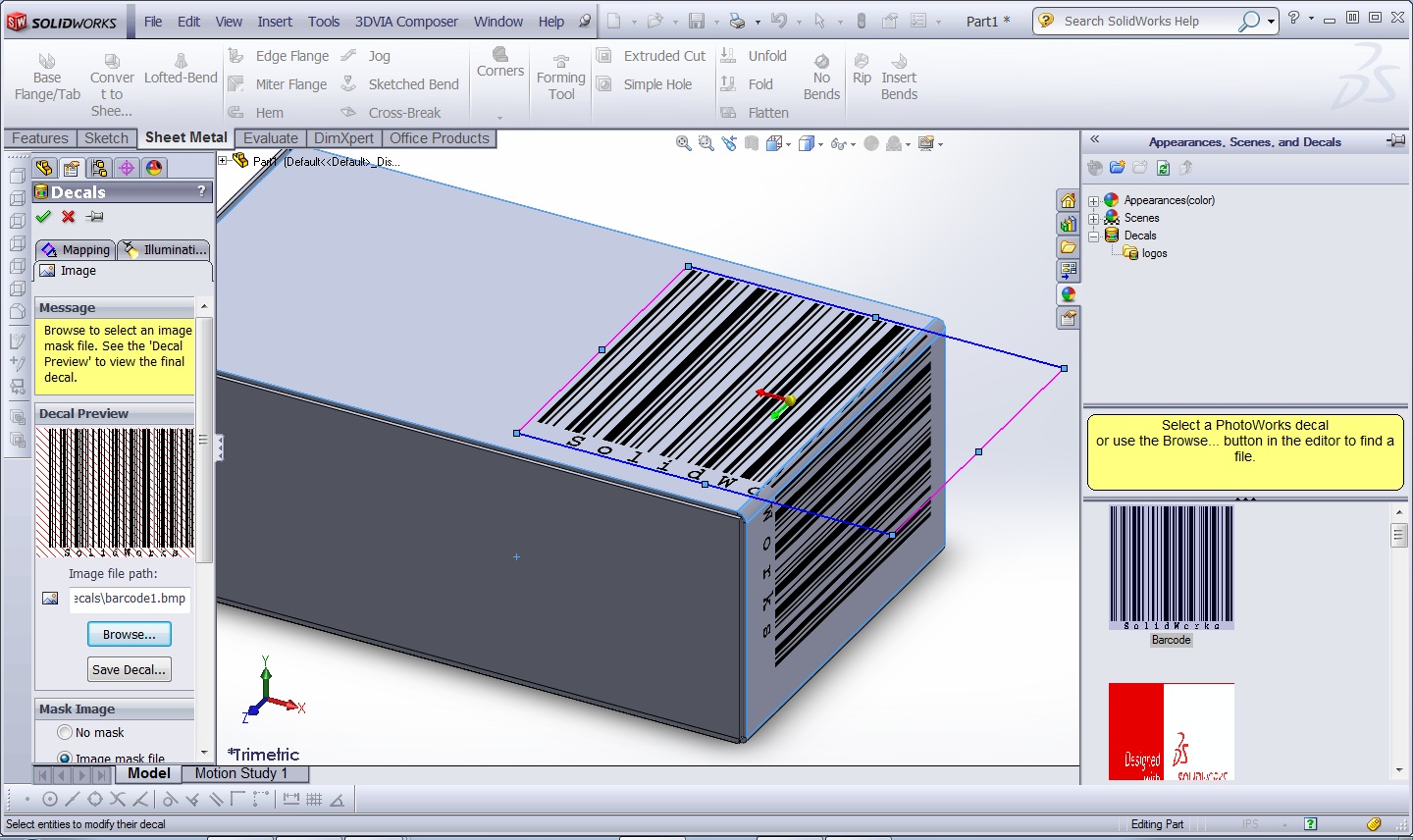Click the Decal Preview barcode image
The width and height of the screenshot is (1413, 840).
click(115, 492)
